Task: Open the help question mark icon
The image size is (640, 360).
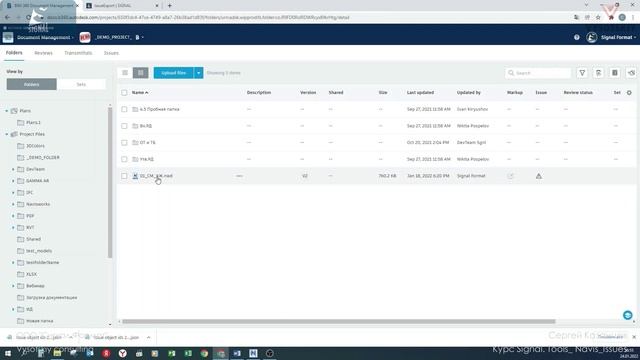Action: coord(576,37)
